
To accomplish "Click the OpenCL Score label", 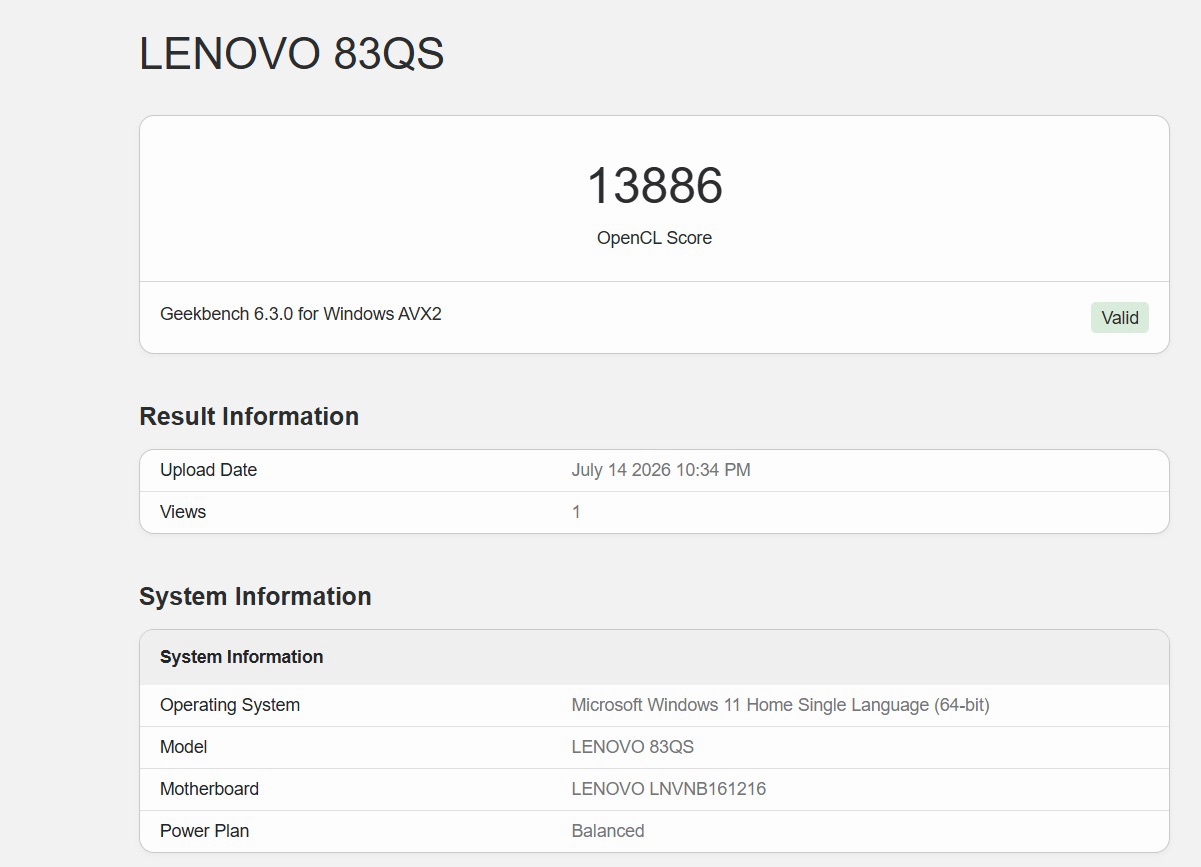I will (x=654, y=238).
